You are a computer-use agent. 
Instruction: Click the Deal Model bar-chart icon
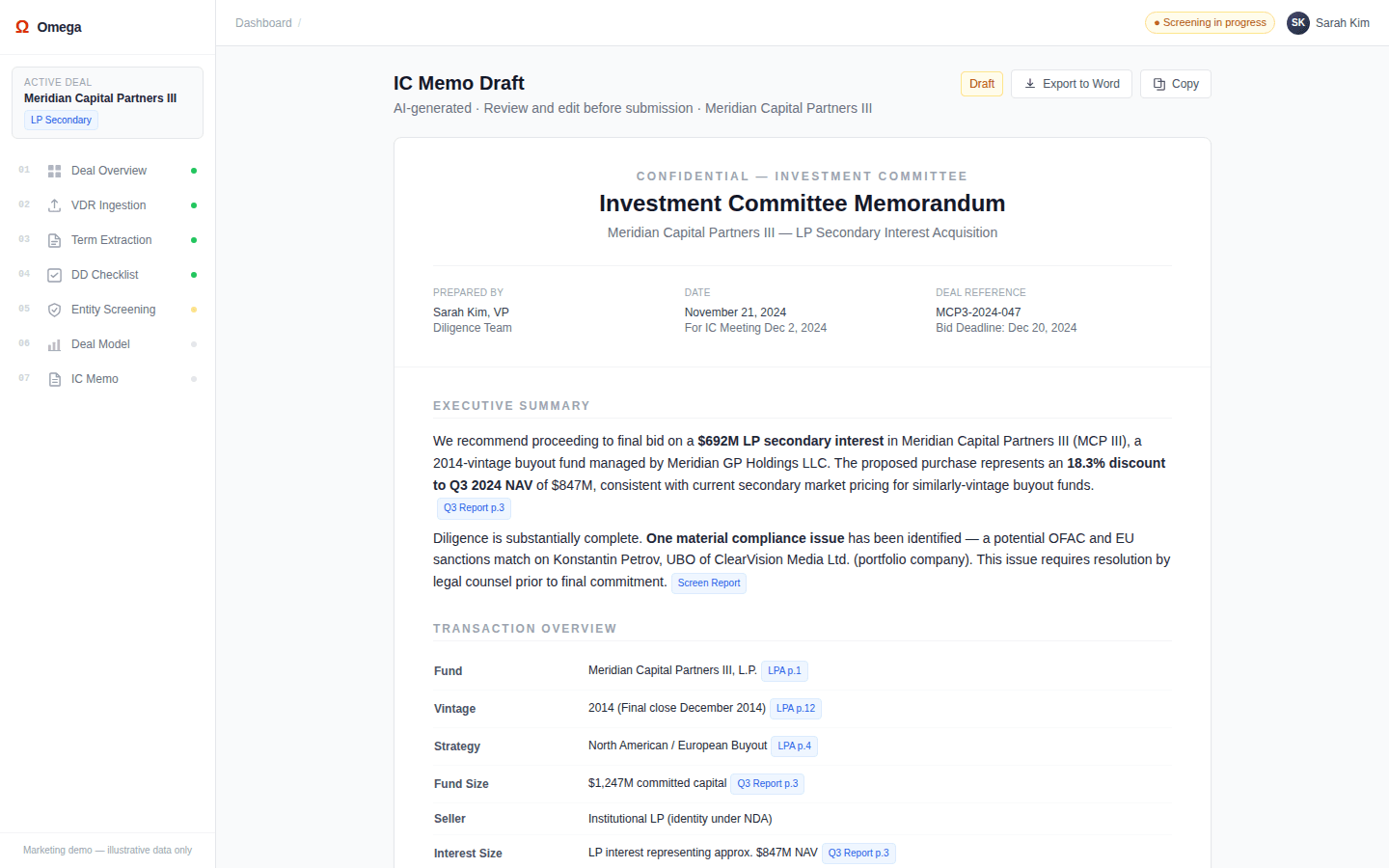(54, 343)
